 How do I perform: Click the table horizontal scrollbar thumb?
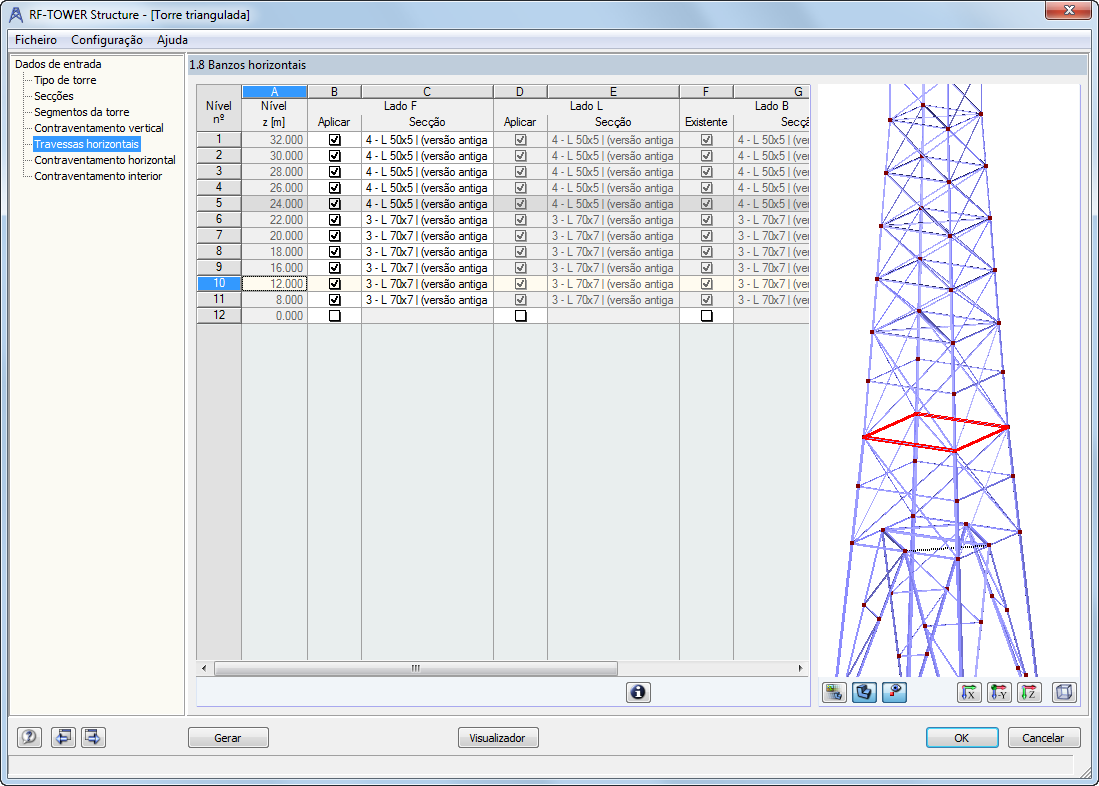[416, 668]
